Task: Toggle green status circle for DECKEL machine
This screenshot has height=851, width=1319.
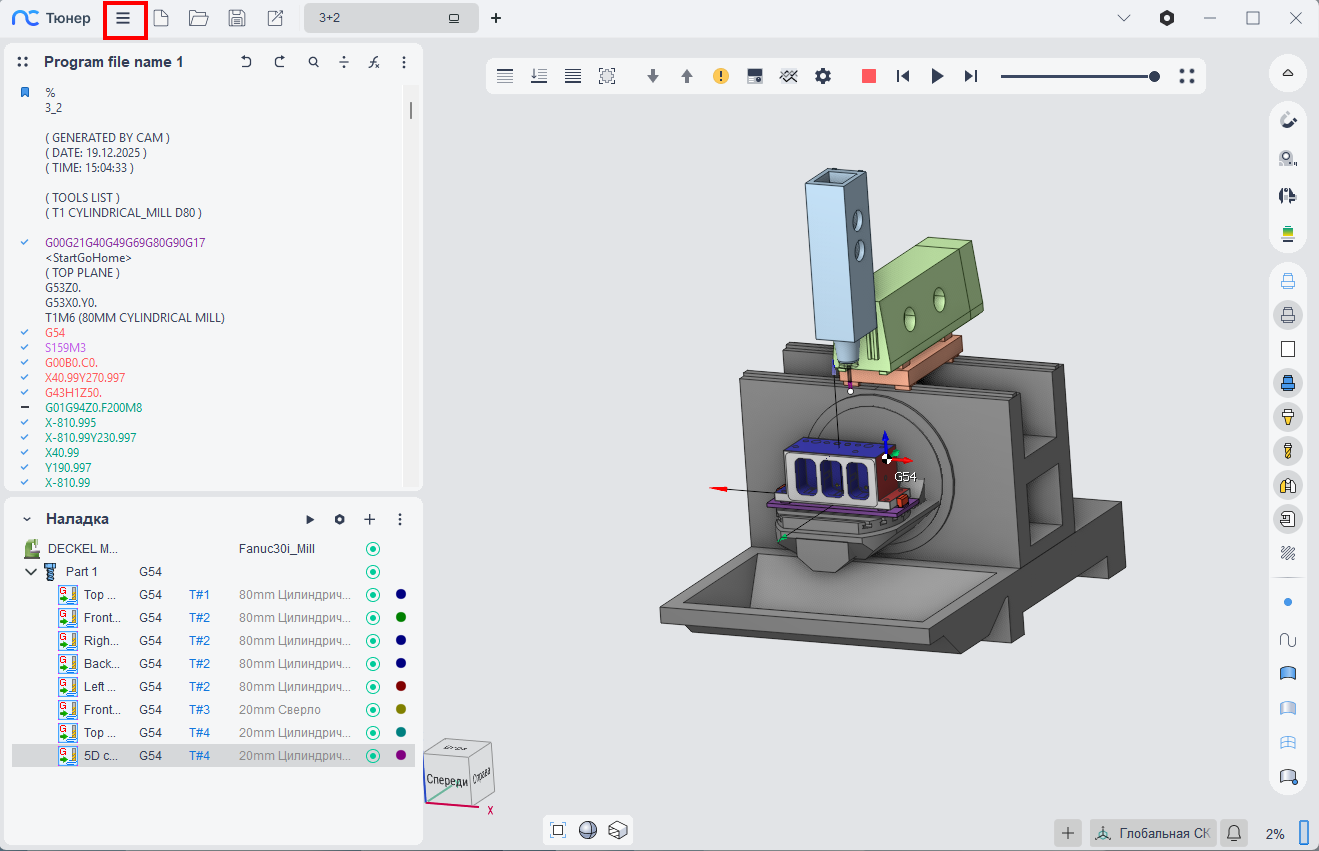Action: (x=373, y=549)
